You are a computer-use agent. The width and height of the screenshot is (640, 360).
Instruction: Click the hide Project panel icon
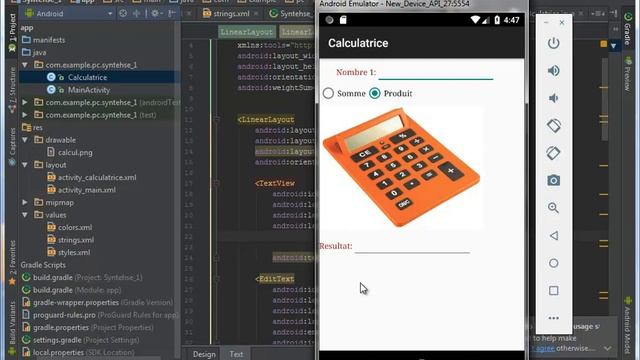[x=172, y=13]
